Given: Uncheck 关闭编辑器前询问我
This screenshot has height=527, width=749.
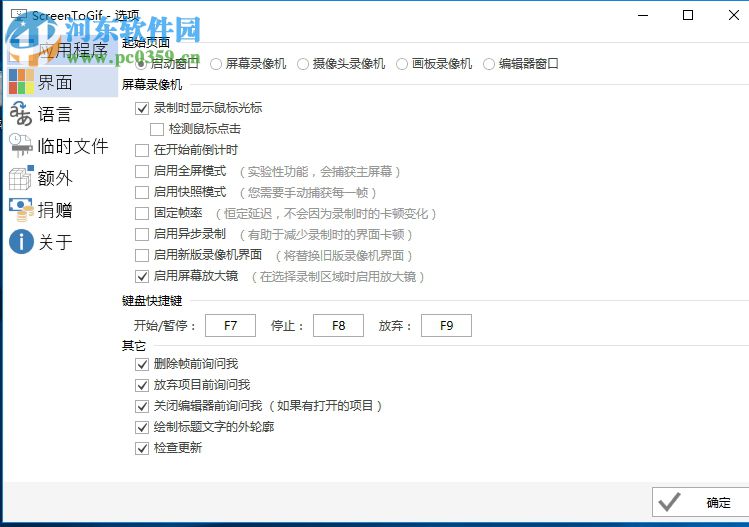Looking at the screenshot, I should pyautogui.click(x=142, y=407).
